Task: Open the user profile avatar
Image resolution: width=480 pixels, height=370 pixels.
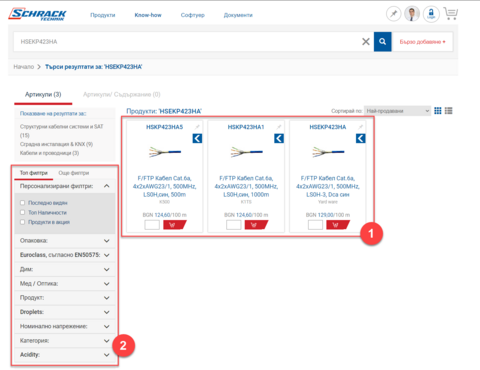Action: (412, 14)
